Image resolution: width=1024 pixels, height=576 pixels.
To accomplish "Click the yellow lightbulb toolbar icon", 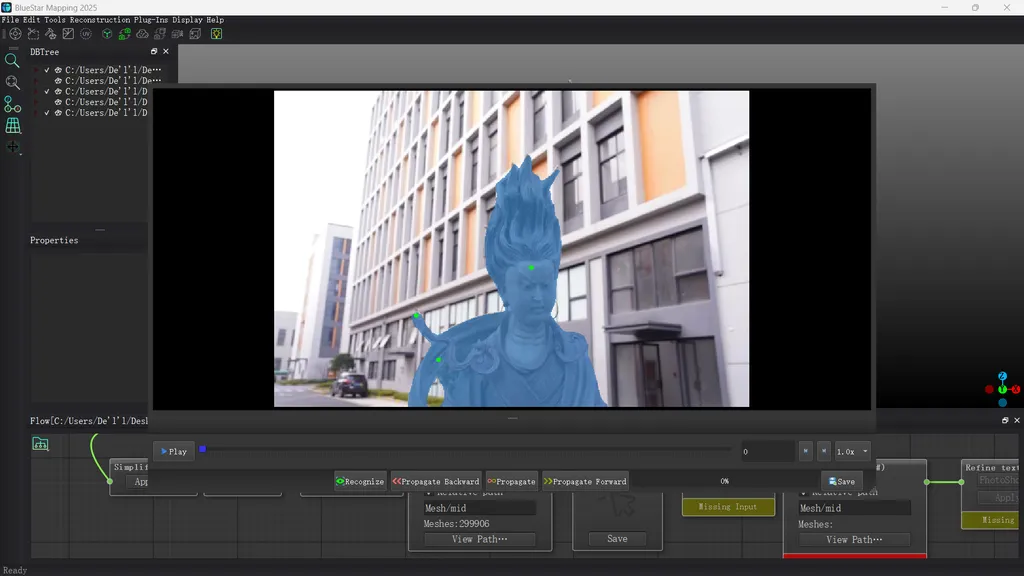I will (x=216, y=34).
